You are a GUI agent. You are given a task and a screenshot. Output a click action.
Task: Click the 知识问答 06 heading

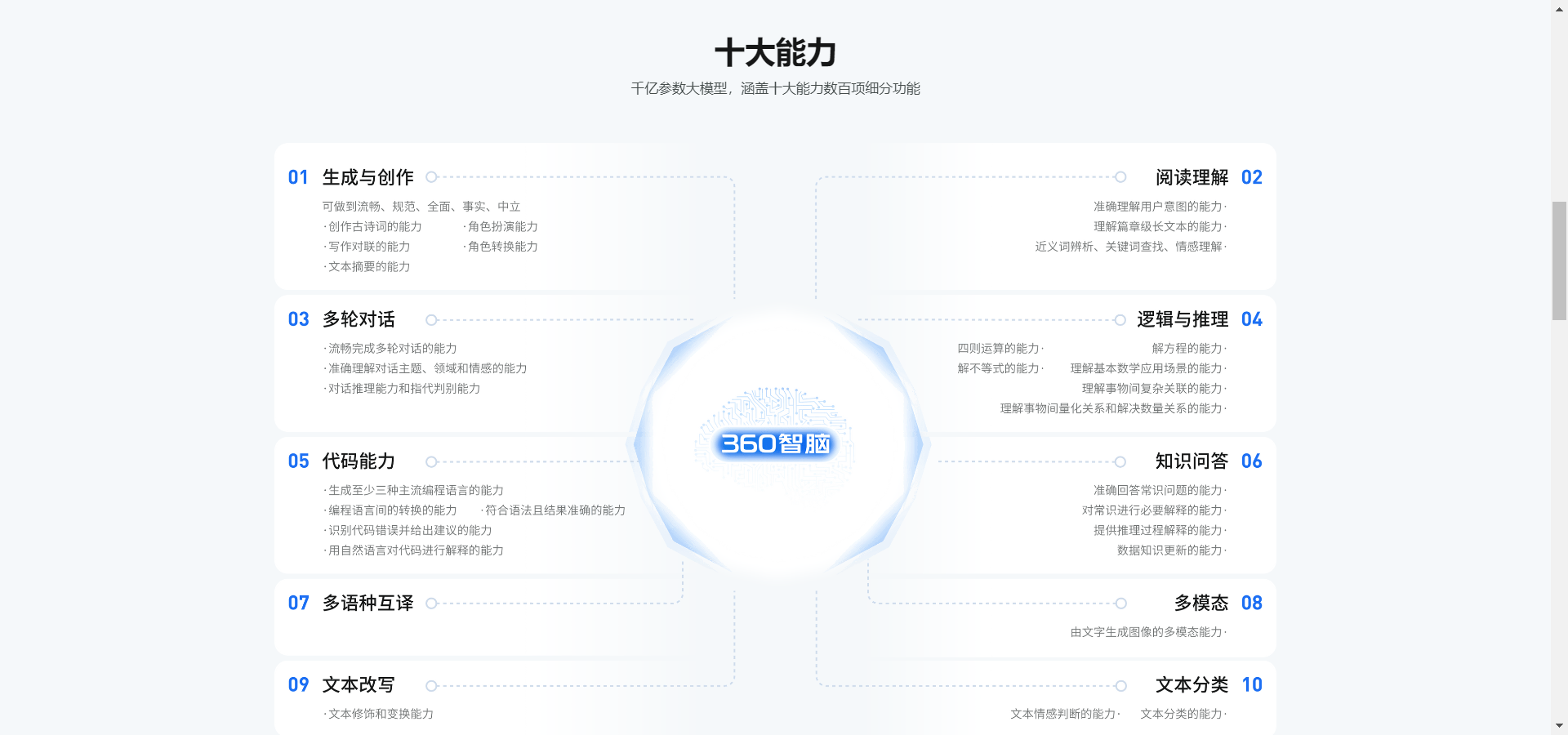pyautogui.click(x=1208, y=461)
